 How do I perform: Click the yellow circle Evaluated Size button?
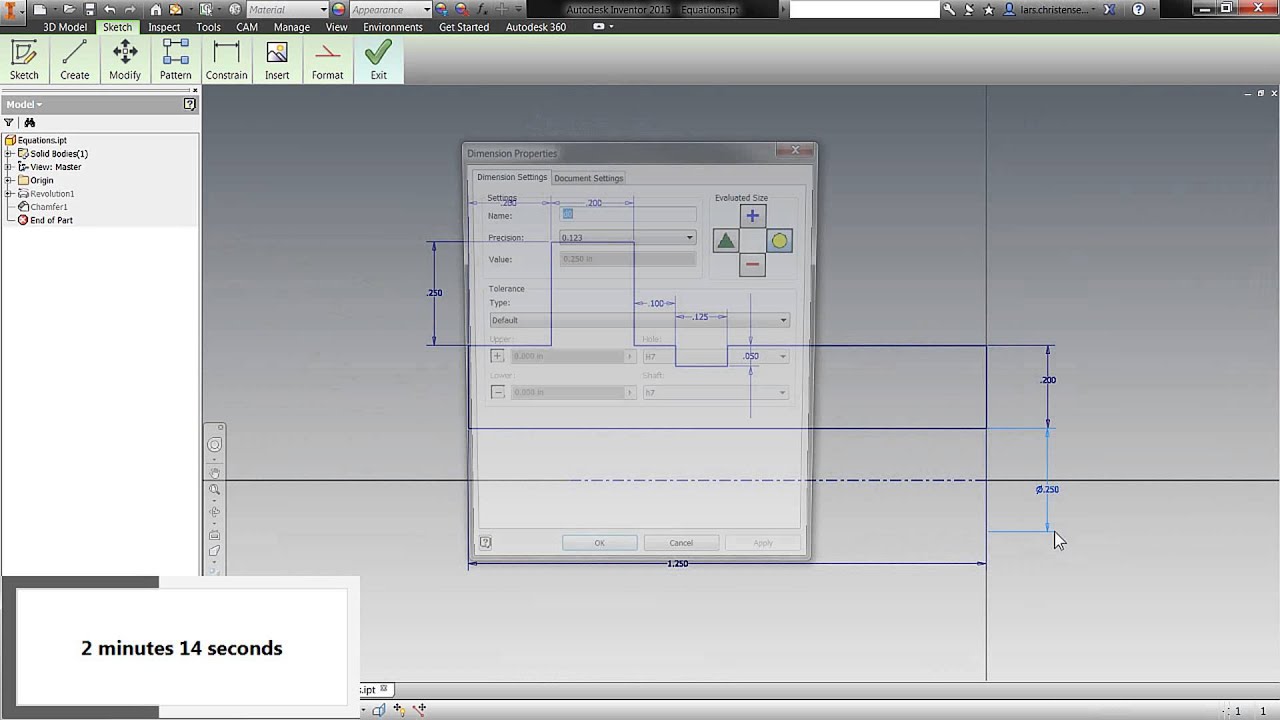[779, 241]
